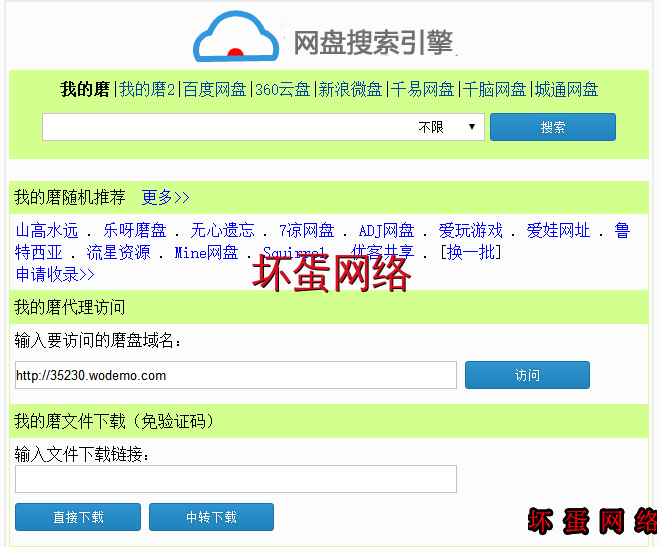This screenshot has width=662, height=547.
Task: Click 换一批 to refresh recommendations
Action: click(x=470, y=252)
